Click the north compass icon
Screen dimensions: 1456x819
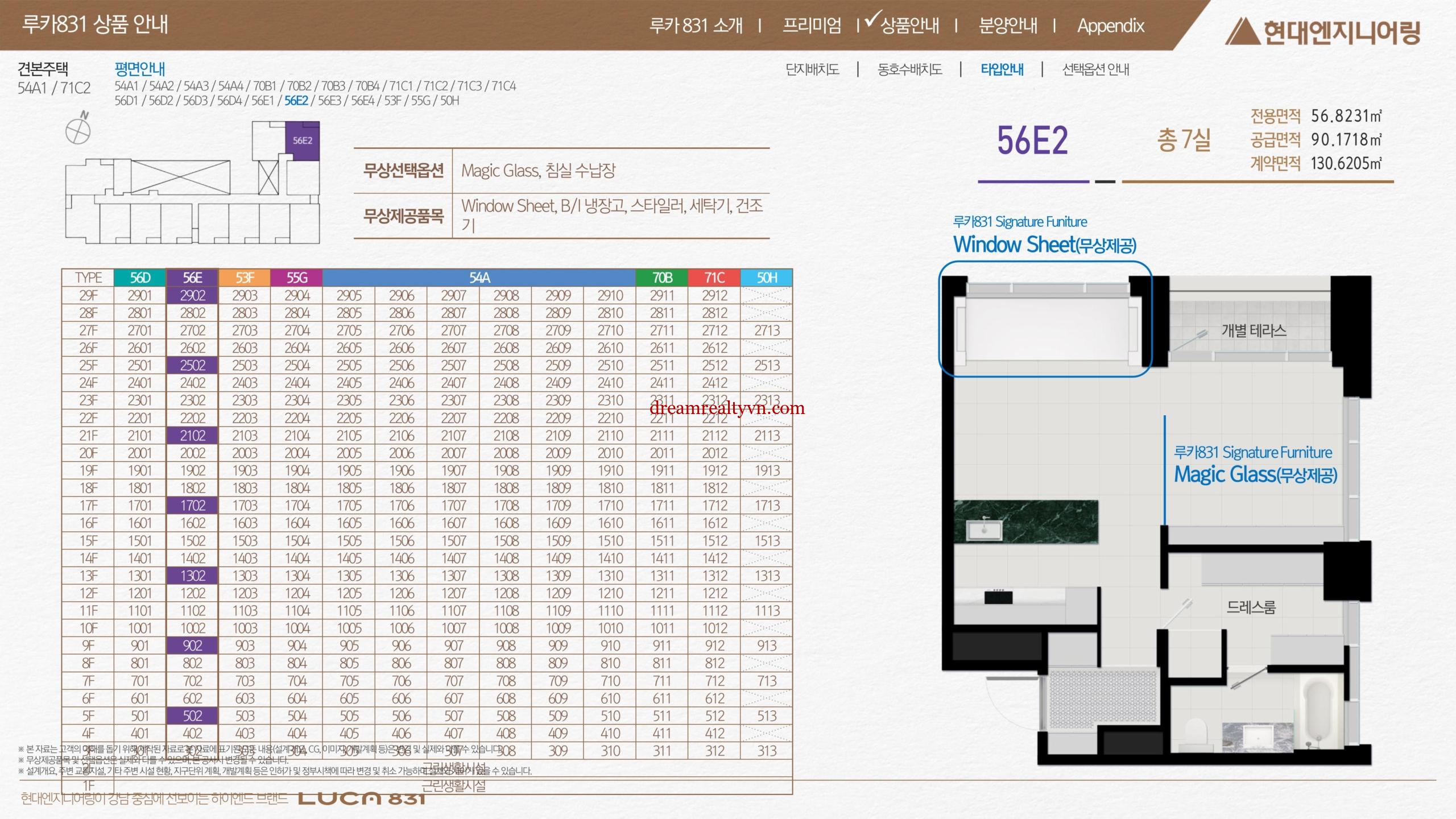(78, 130)
